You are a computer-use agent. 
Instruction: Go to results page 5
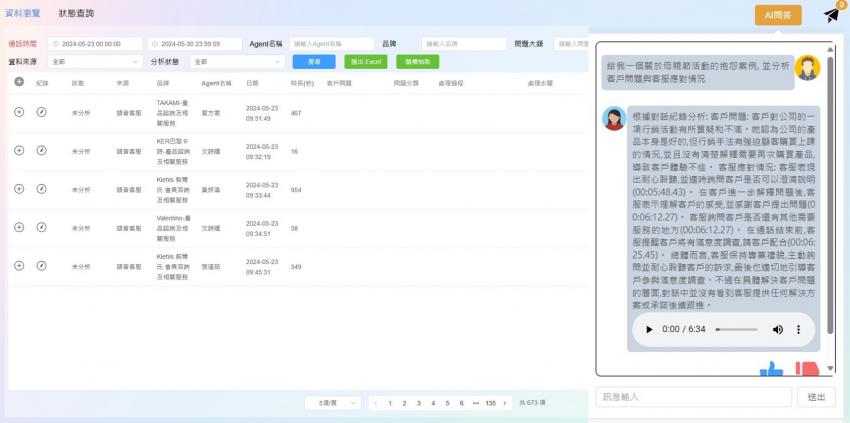click(x=447, y=403)
